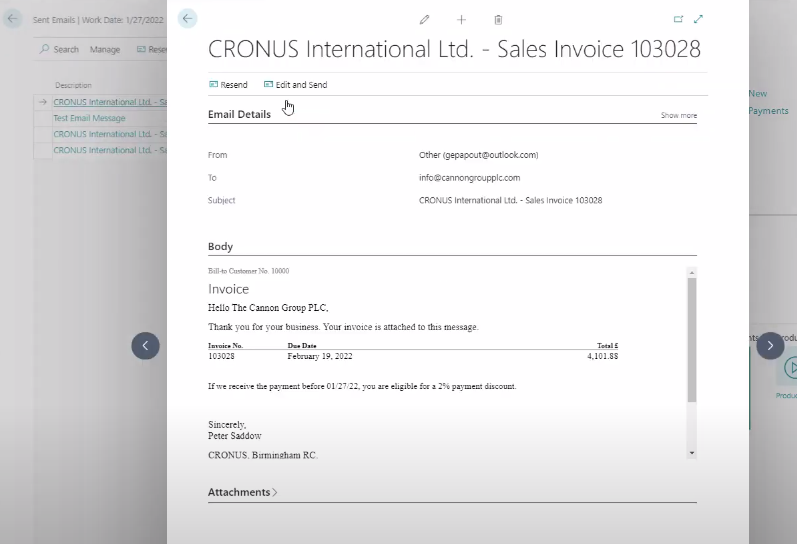Click the due date February 19, 2022
The height and width of the screenshot is (544, 797).
(x=320, y=356)
